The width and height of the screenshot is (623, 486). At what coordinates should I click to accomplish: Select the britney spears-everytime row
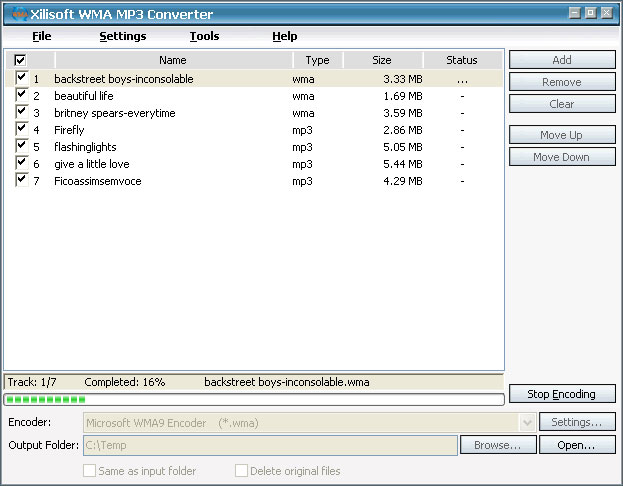(115, 113)
